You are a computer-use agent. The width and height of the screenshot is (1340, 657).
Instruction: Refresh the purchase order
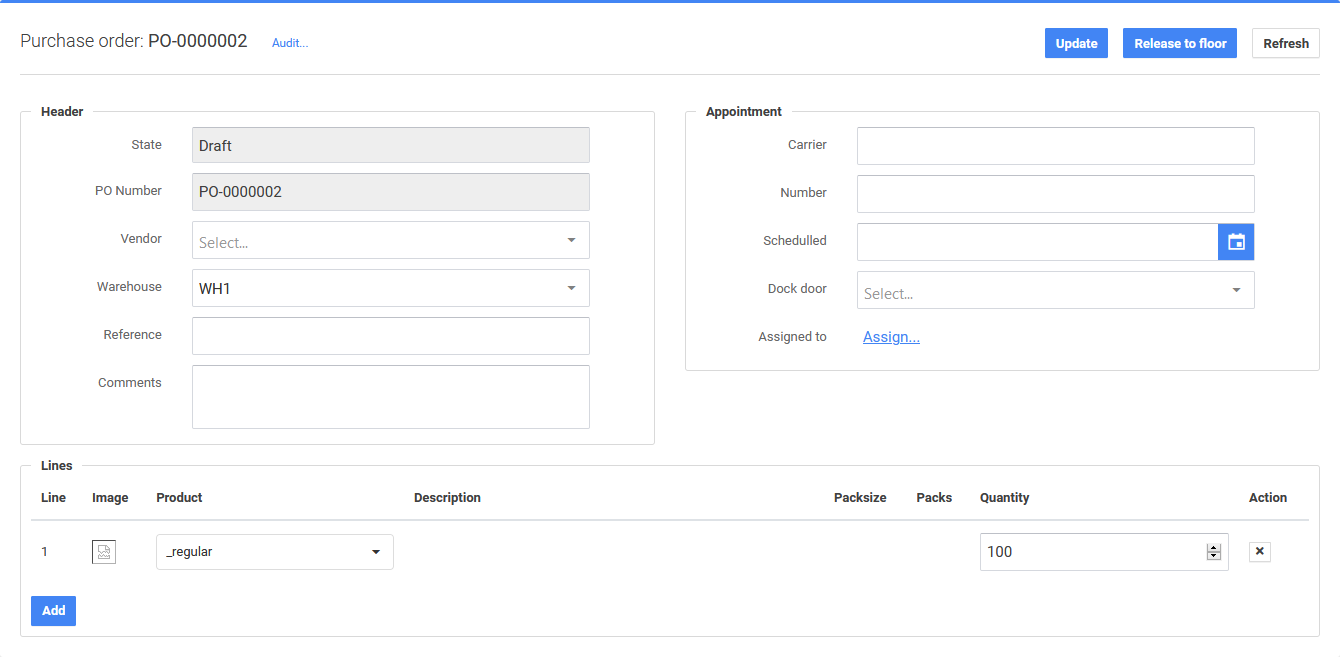coord(1285,43)
